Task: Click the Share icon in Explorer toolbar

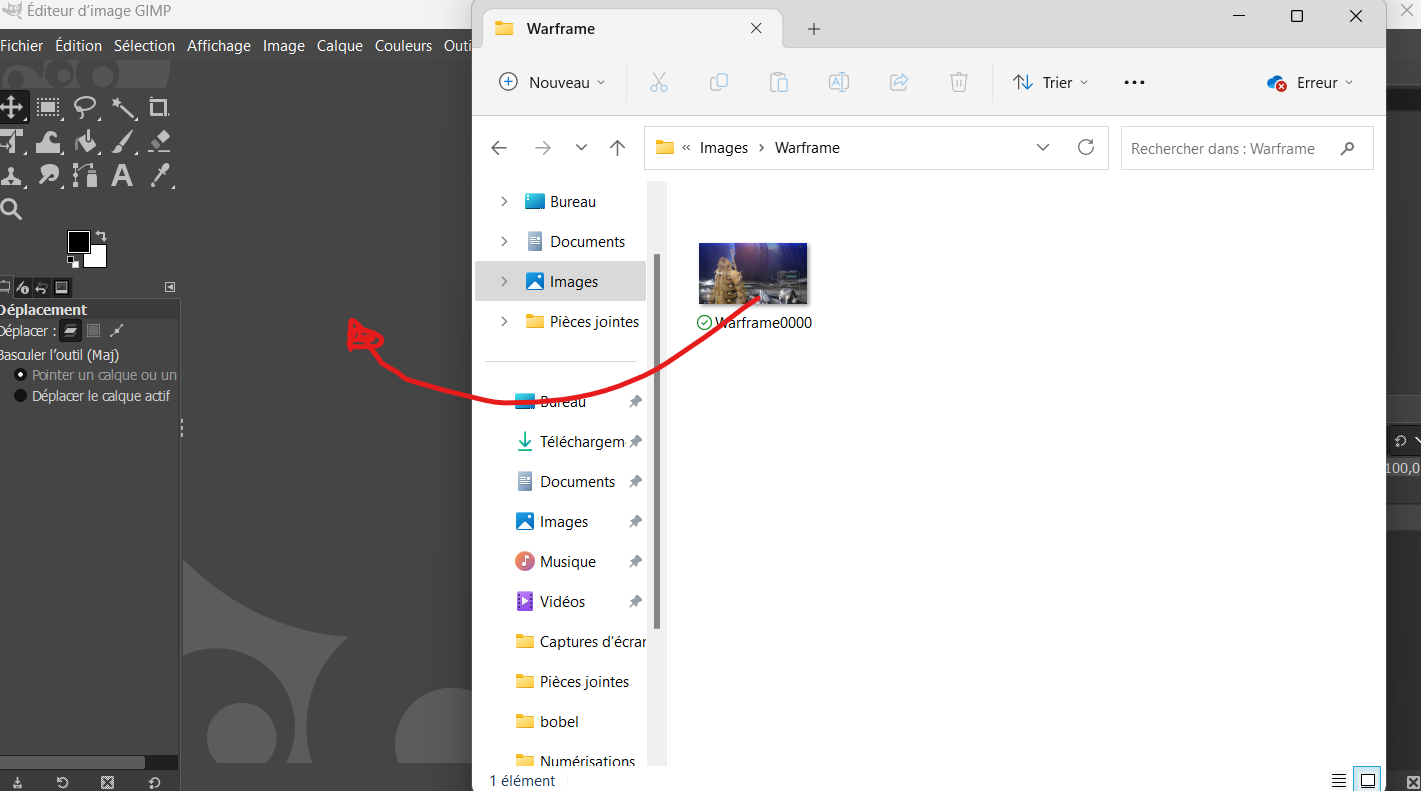Action: (x=898, y=83)
